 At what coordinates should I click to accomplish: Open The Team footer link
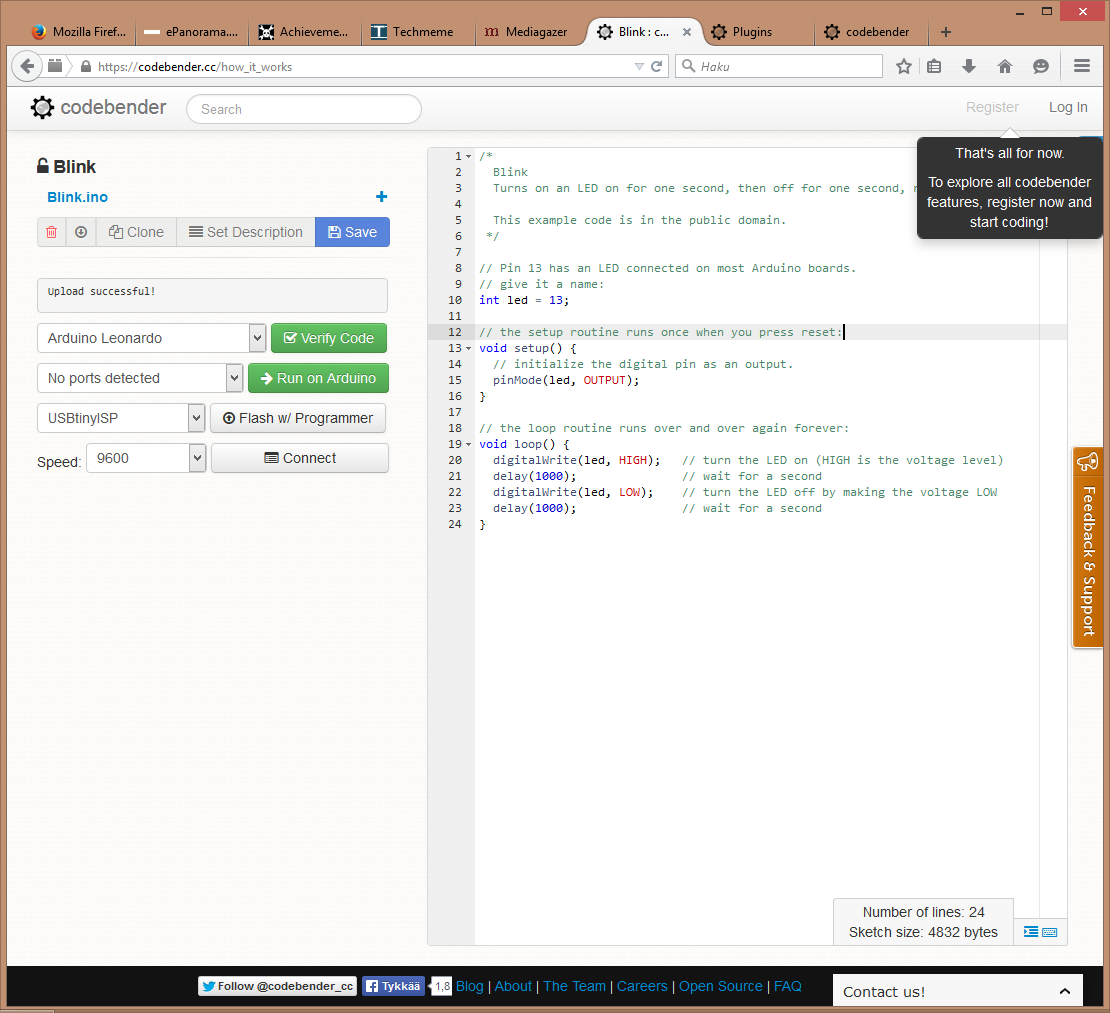tap(574, 986)
